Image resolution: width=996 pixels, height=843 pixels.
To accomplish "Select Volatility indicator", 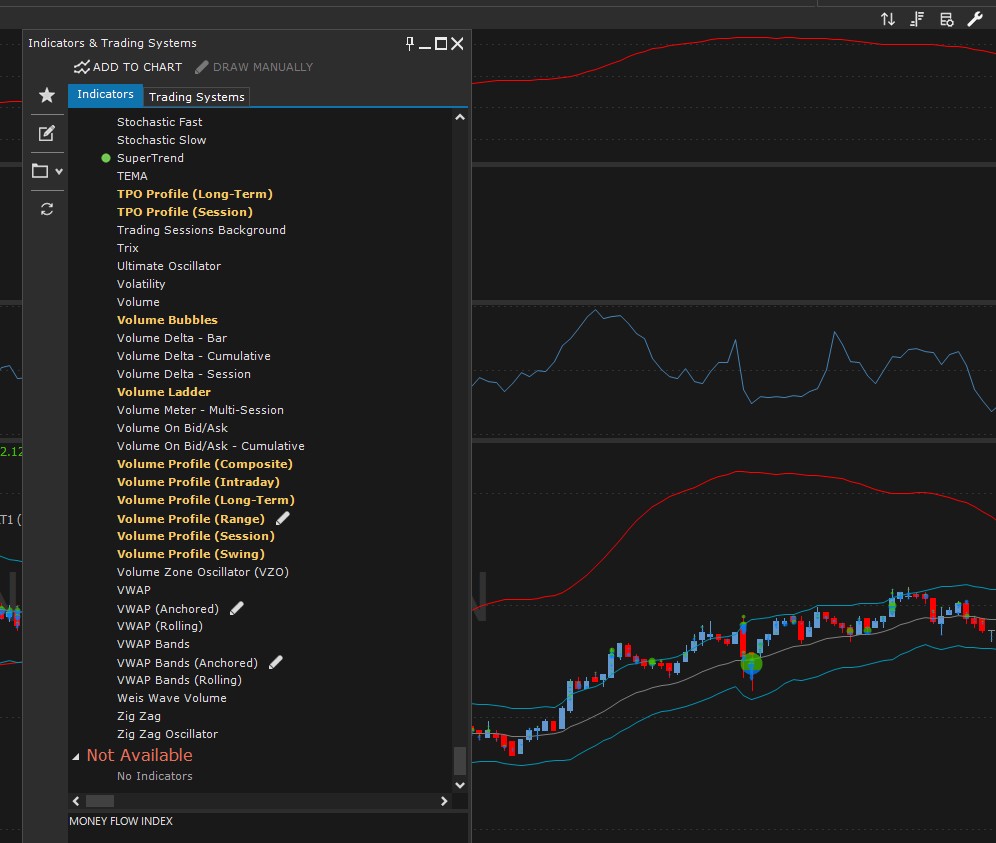I will coord(141,284).
